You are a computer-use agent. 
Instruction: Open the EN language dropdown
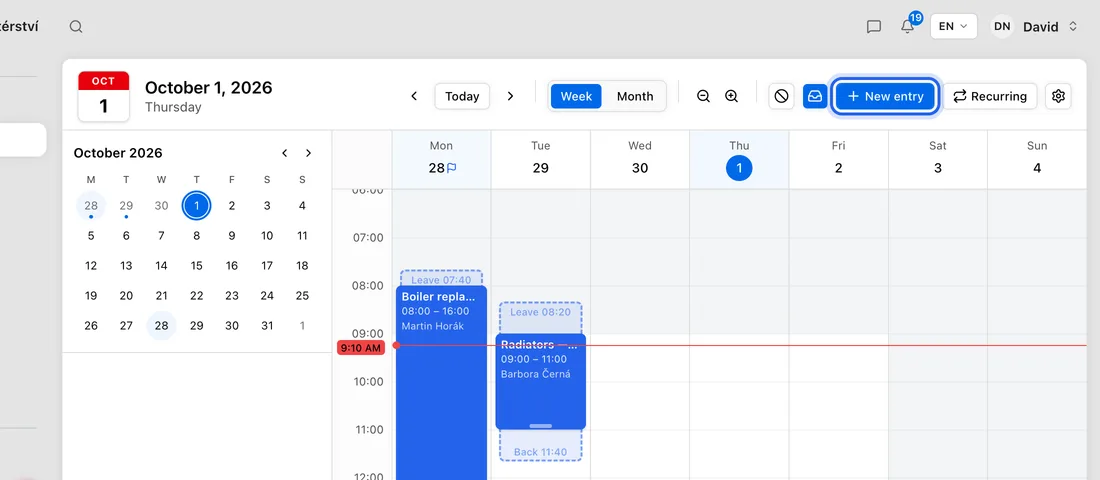pos(953,27)
